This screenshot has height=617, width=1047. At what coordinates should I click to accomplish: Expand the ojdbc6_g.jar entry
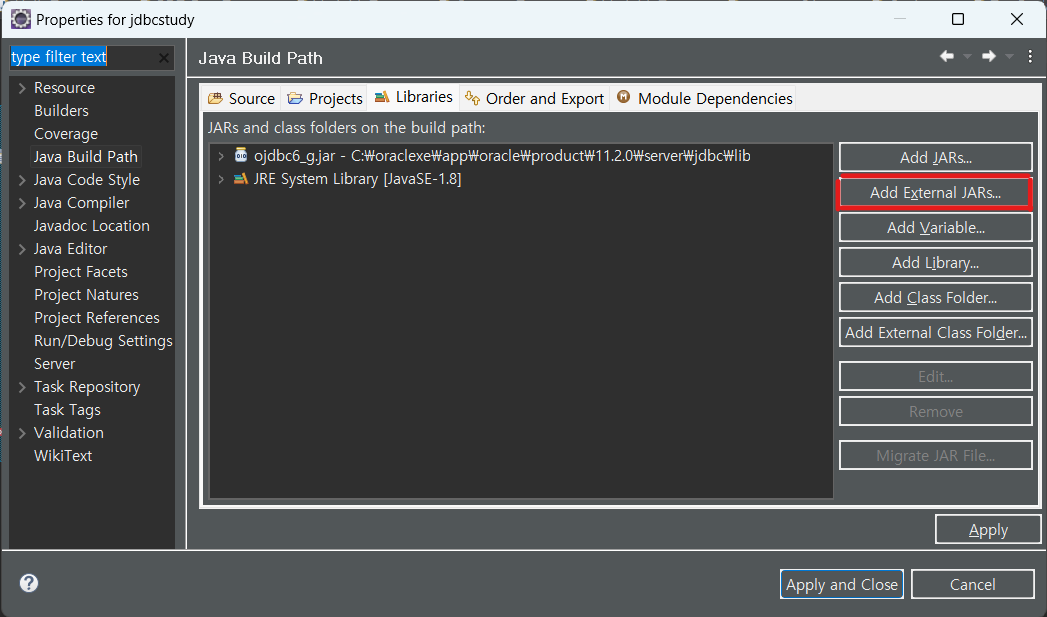(x=221, y=156)
